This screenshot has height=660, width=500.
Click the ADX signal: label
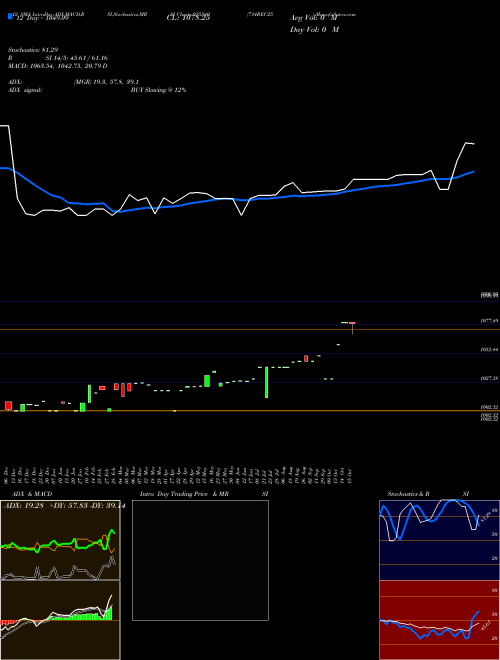pos(25,90)
